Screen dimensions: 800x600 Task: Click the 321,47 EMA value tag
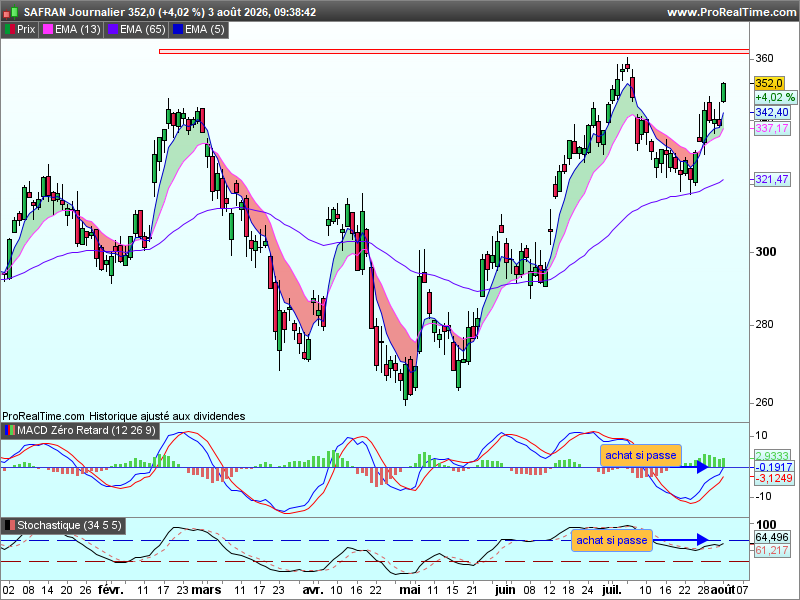772,179
